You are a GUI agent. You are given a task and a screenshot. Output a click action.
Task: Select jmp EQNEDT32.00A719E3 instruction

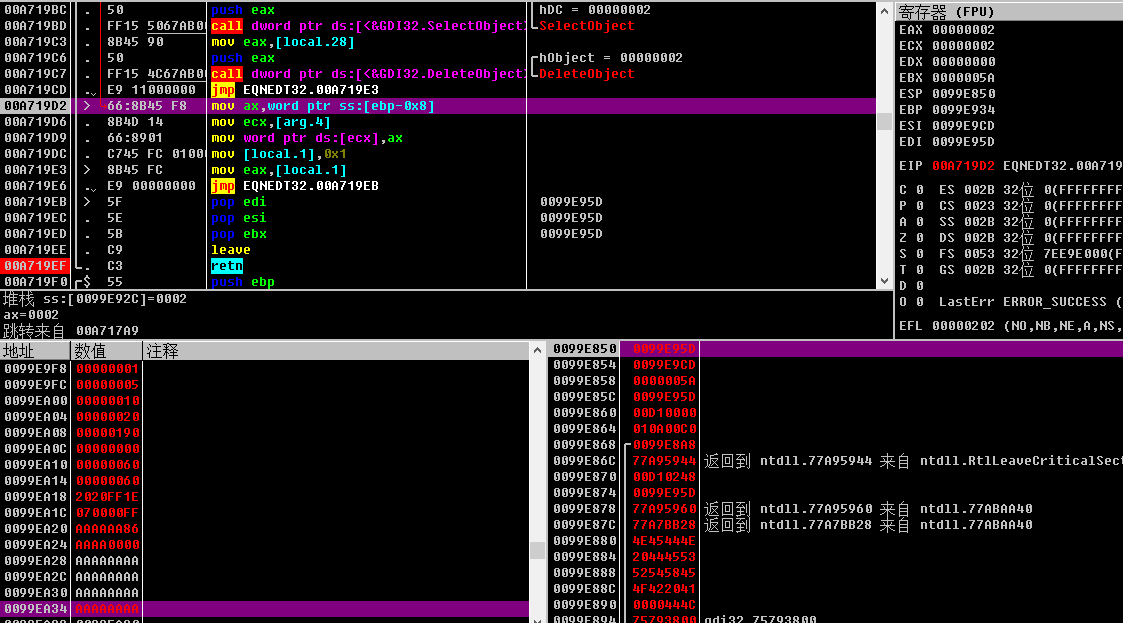pyautogui.click(x=294, y=90)
